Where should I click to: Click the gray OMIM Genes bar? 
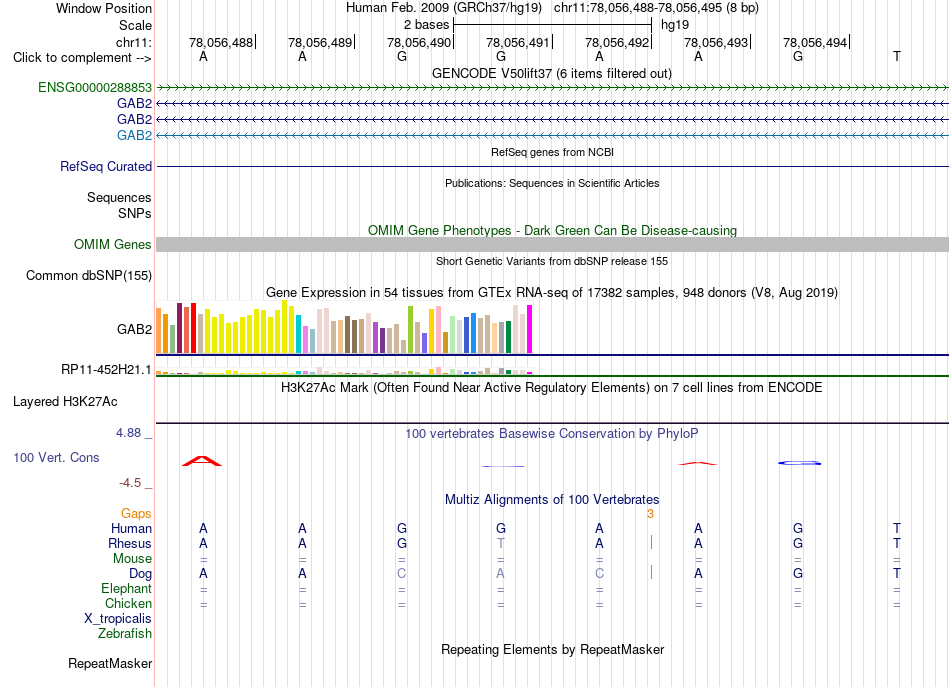pyautogui.click(x=552, y=244)
